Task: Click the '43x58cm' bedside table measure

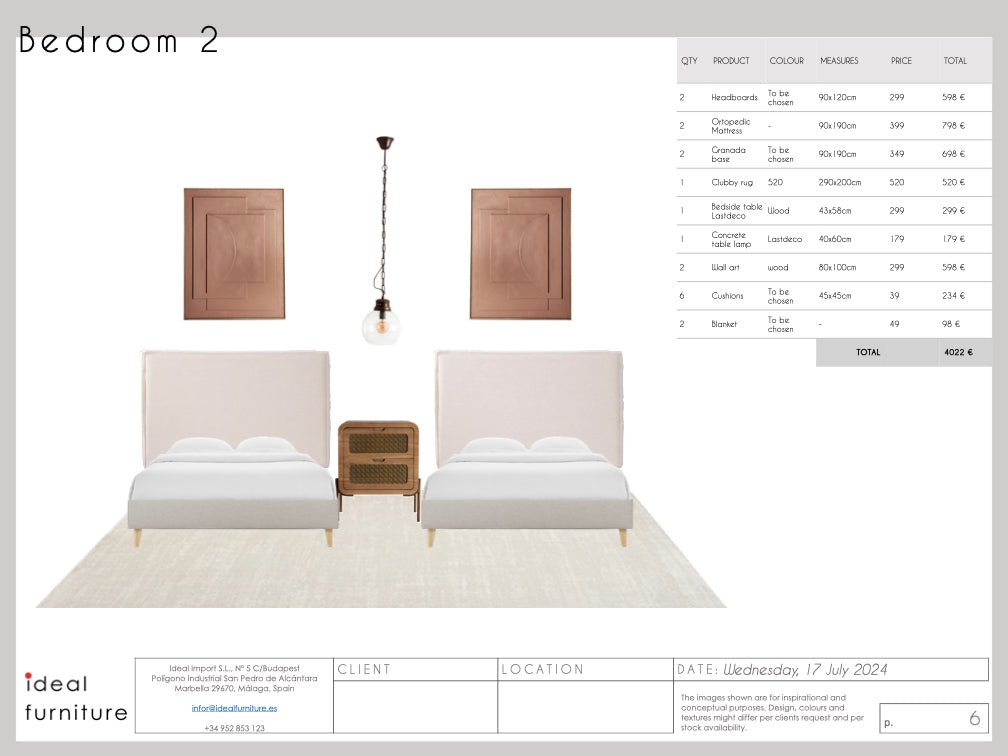Action: (x=834, y=211)
